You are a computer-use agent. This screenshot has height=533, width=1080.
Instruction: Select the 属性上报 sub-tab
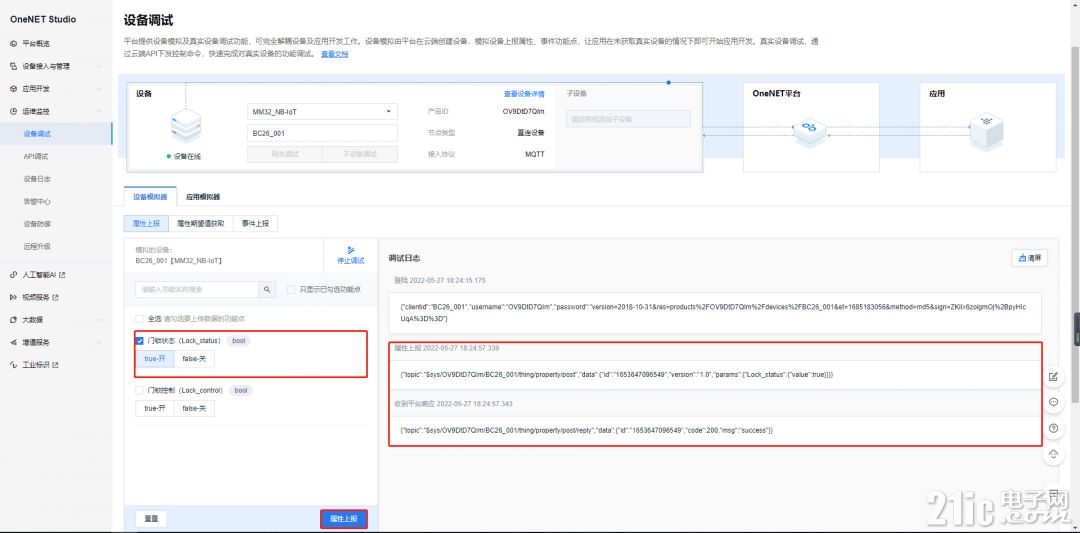pyautogui.click(x=145, y=223)
